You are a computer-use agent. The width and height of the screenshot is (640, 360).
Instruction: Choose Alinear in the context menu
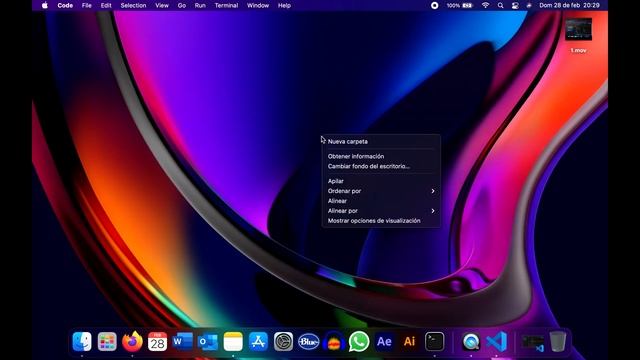point(381,201)
